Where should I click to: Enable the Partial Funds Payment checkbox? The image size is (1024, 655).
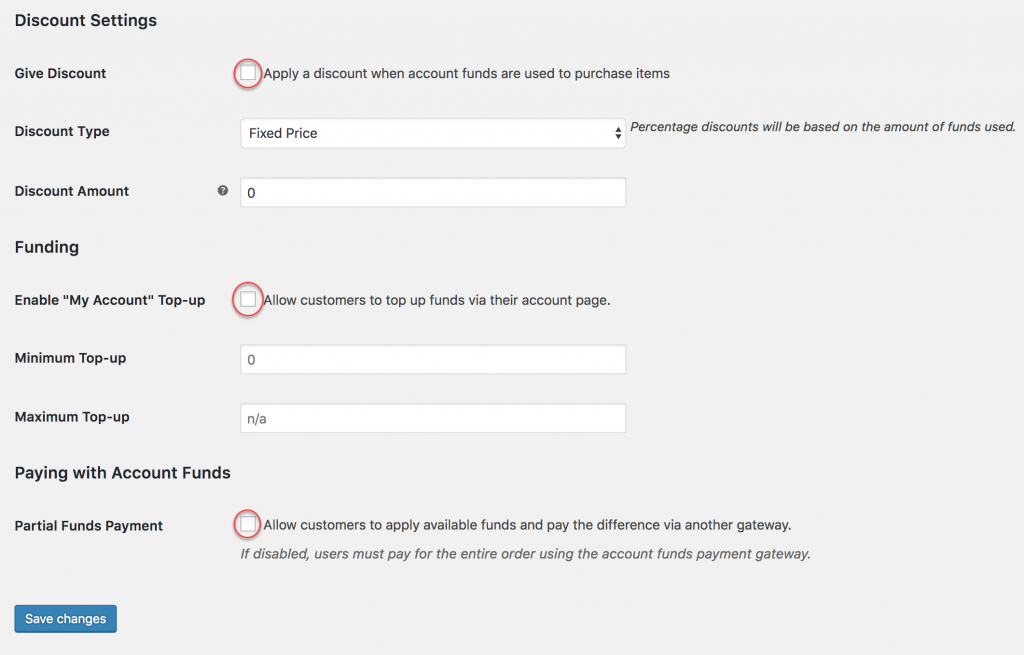247,524
